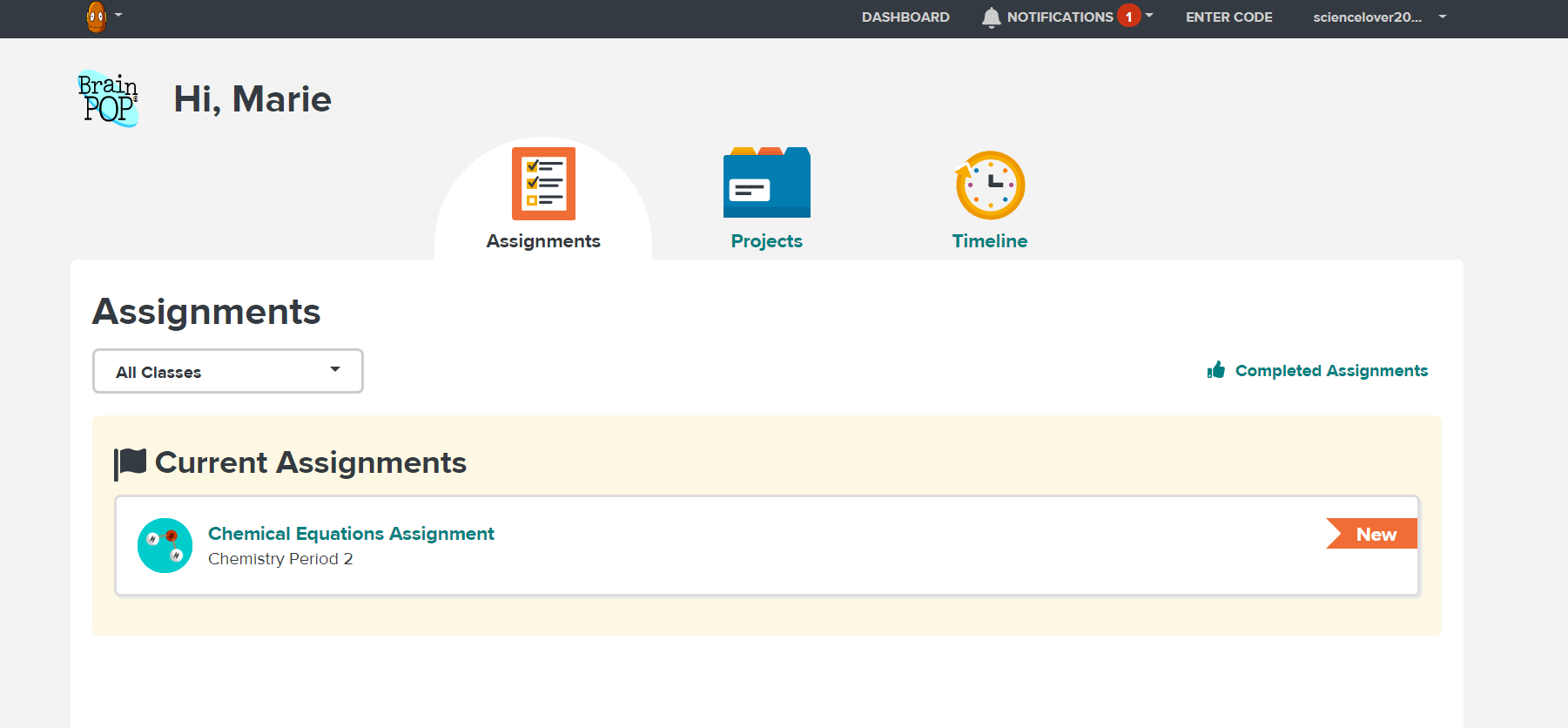Image resolution: width=1568 pixels, height=728 pixels.
Task: Click the Current Assignments heading text
Action: click(311, 462)
